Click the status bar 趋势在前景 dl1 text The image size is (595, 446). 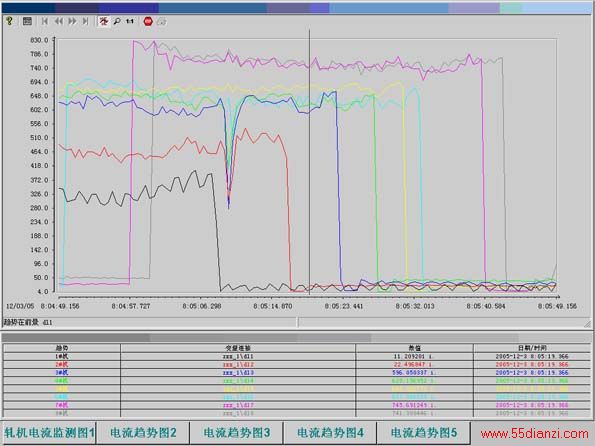[x=28, y=322]
